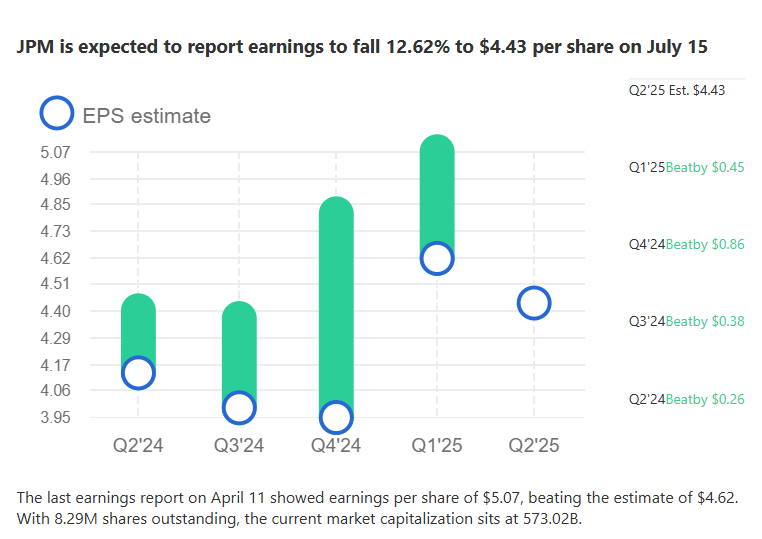The image size is (762, 539).
Task: Click the Q3'24 x-axis label
Action: click(x=239, y=445)
